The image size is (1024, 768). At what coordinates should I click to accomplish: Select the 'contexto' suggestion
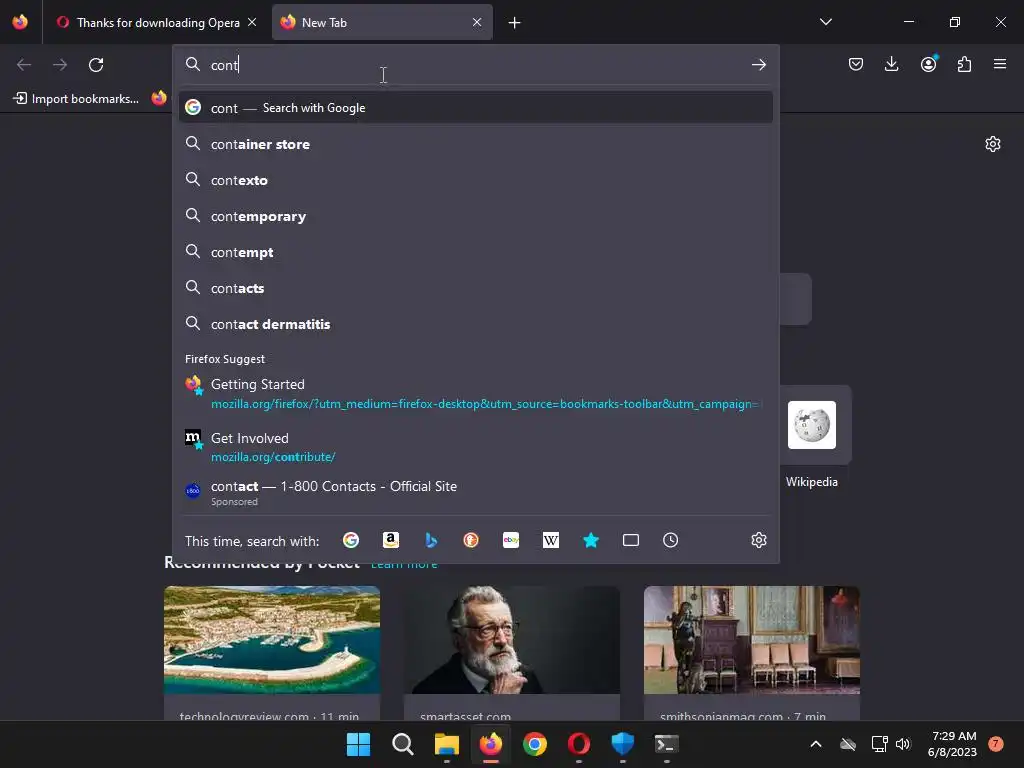475,180
